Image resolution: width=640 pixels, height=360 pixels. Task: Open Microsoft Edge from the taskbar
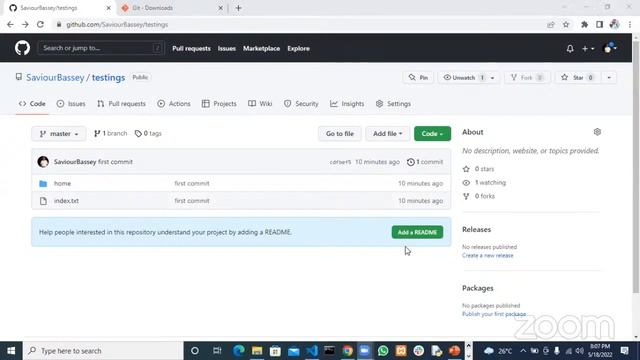click(239, 351)
